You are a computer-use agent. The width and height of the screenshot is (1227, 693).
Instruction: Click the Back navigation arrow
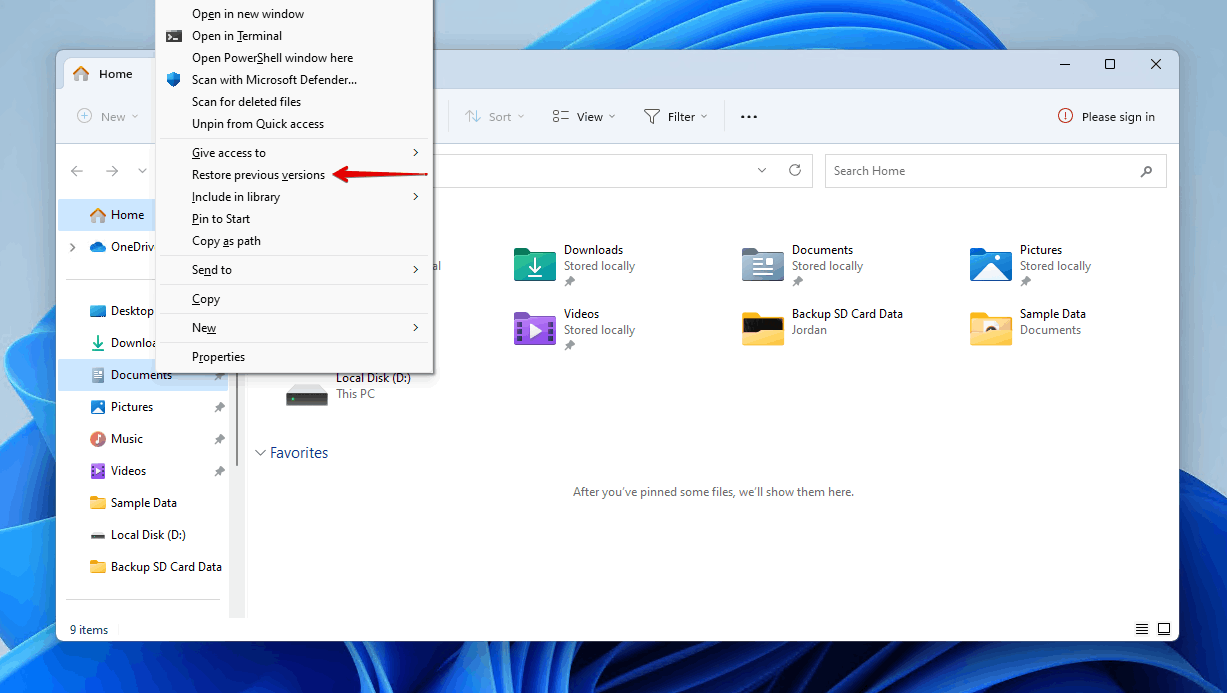coord(77,171)
